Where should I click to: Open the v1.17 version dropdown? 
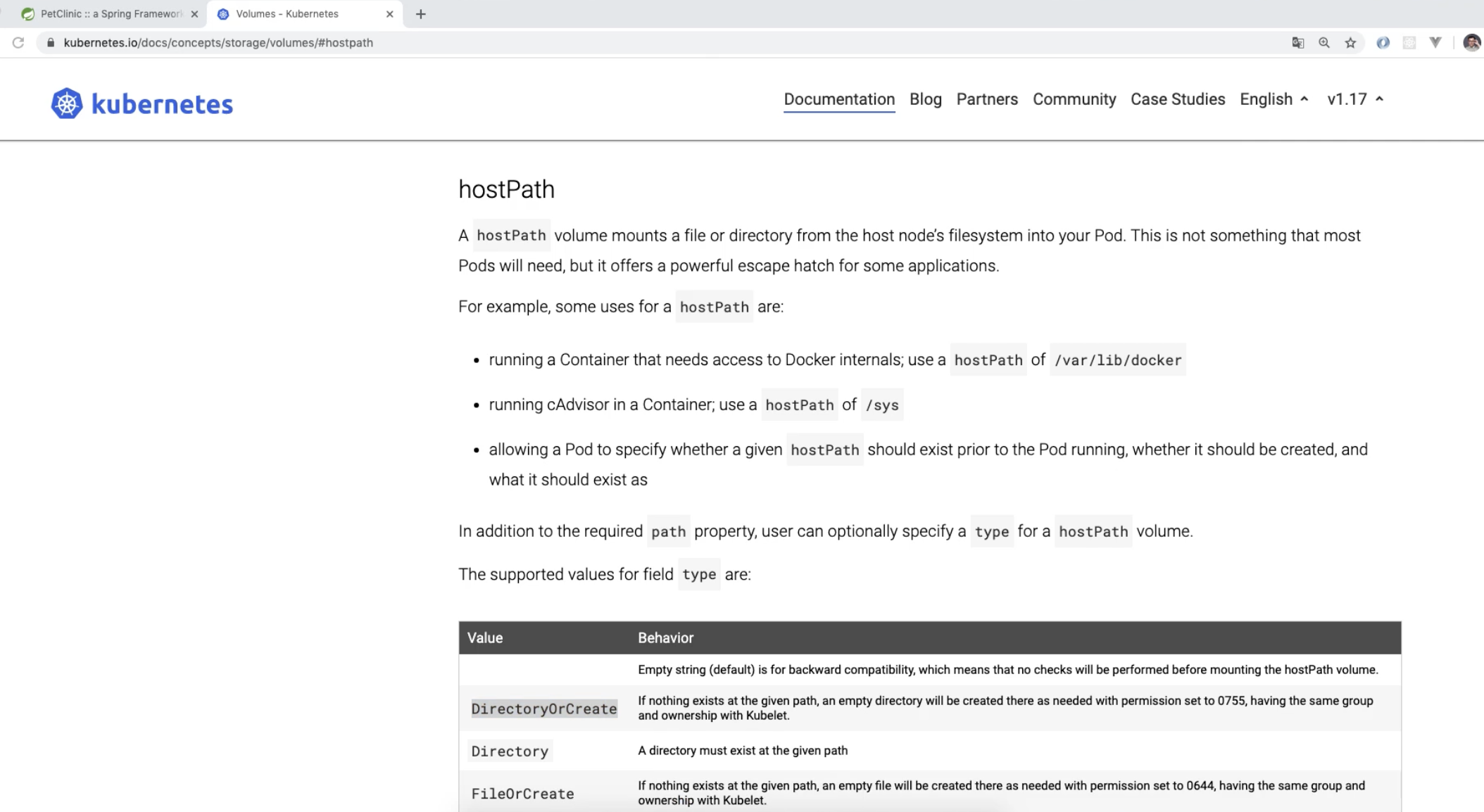coord(1354,99)
